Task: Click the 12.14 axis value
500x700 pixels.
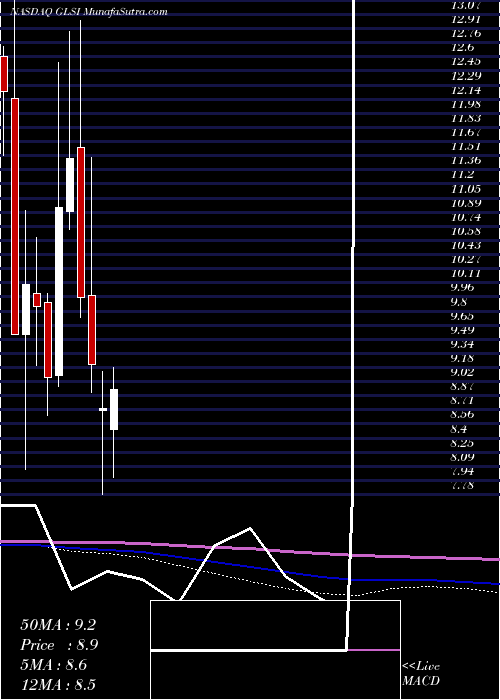Action: click(466, 90)
